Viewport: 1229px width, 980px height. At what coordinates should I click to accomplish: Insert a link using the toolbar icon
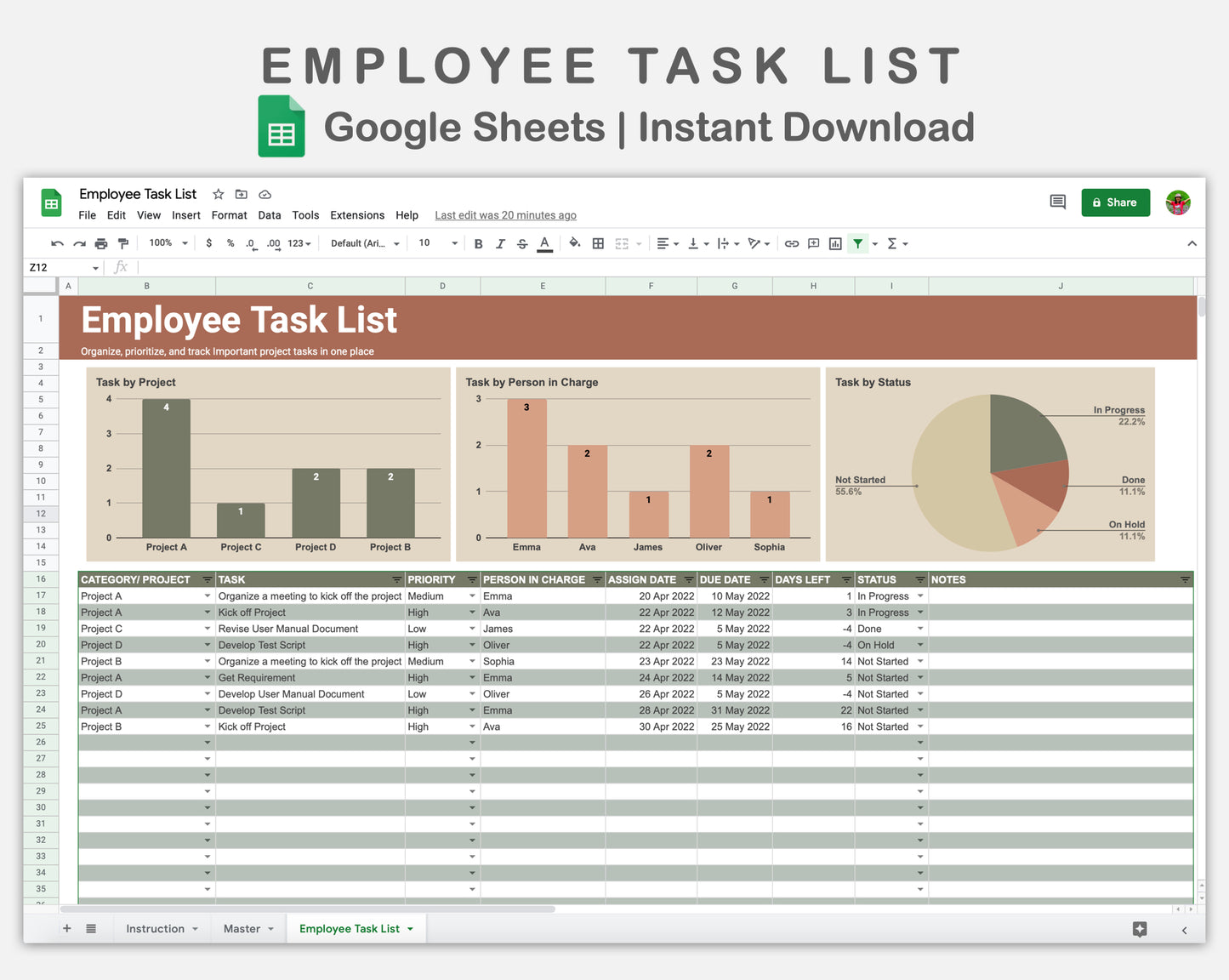click(791, 243)
